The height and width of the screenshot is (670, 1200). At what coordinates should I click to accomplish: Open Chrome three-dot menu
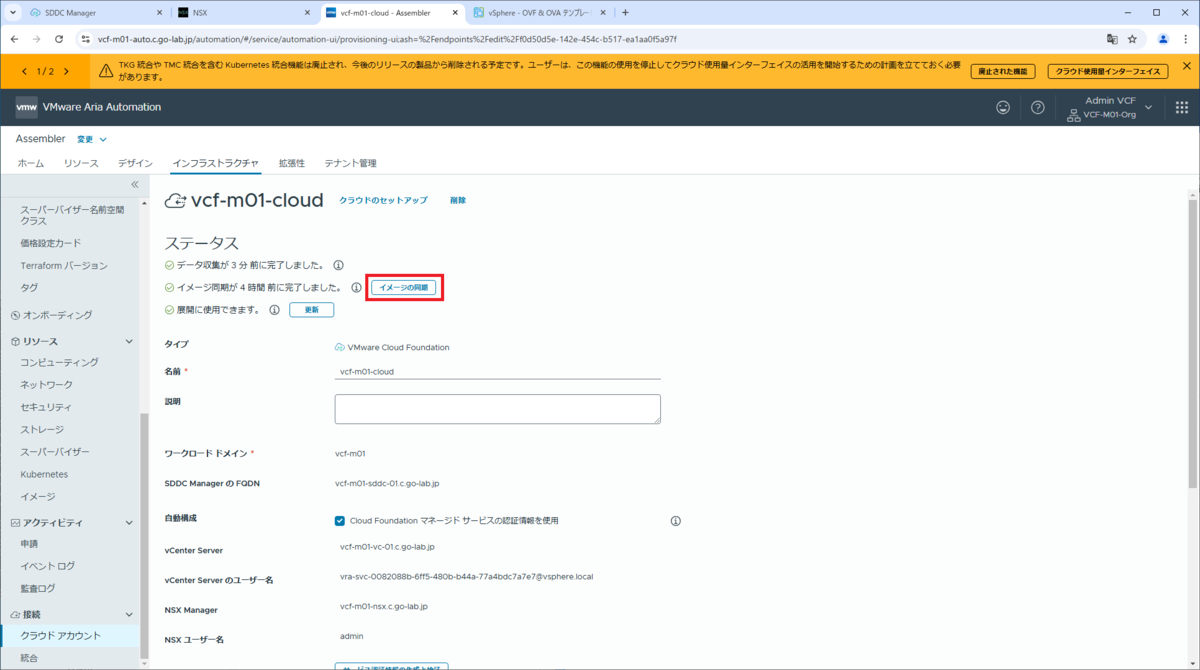tap(1186, 39)
